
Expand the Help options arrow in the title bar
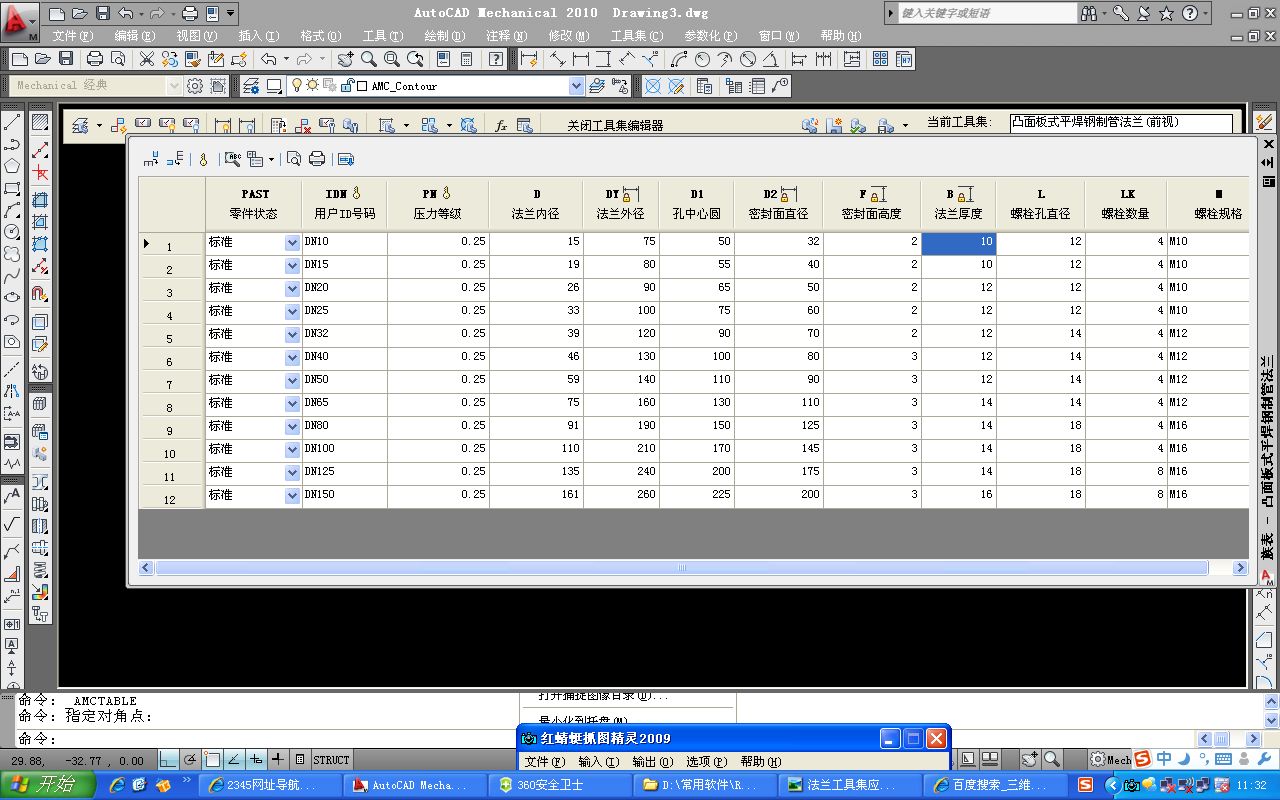[x=1205, y=14]
